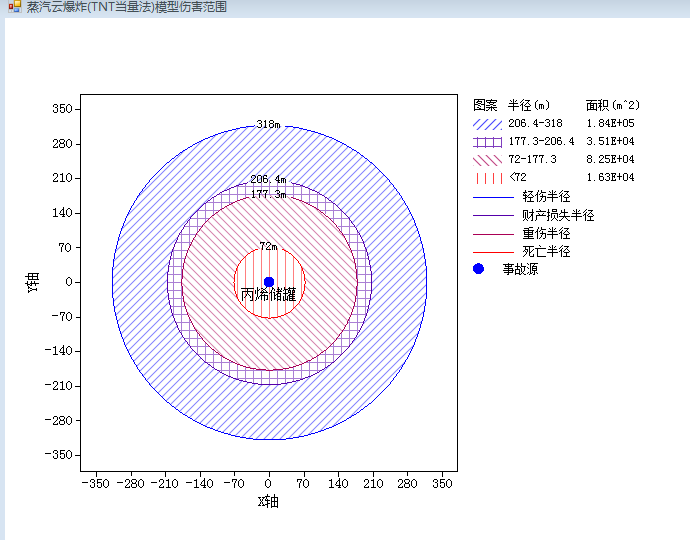The image size is (690, 540).
Task: Click the 事故源 legend text
Action: 520,269
